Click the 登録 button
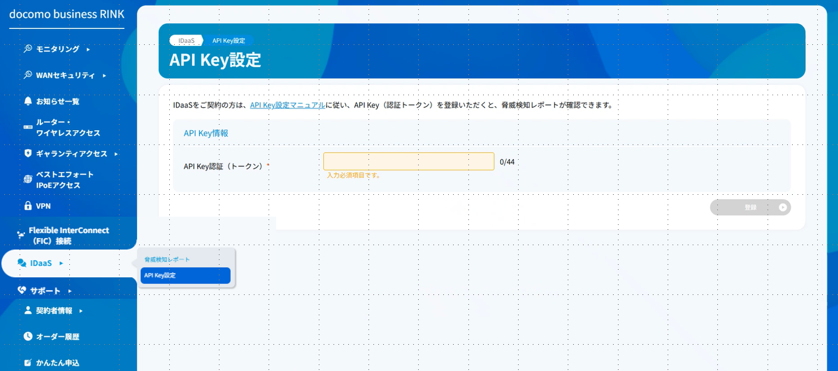Screen dimensions: 838x371 click(x=750, y=207)
